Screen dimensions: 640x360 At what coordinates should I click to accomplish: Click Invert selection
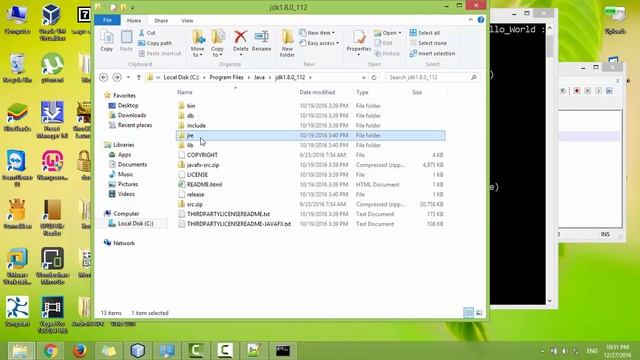[x=432, y=53]
